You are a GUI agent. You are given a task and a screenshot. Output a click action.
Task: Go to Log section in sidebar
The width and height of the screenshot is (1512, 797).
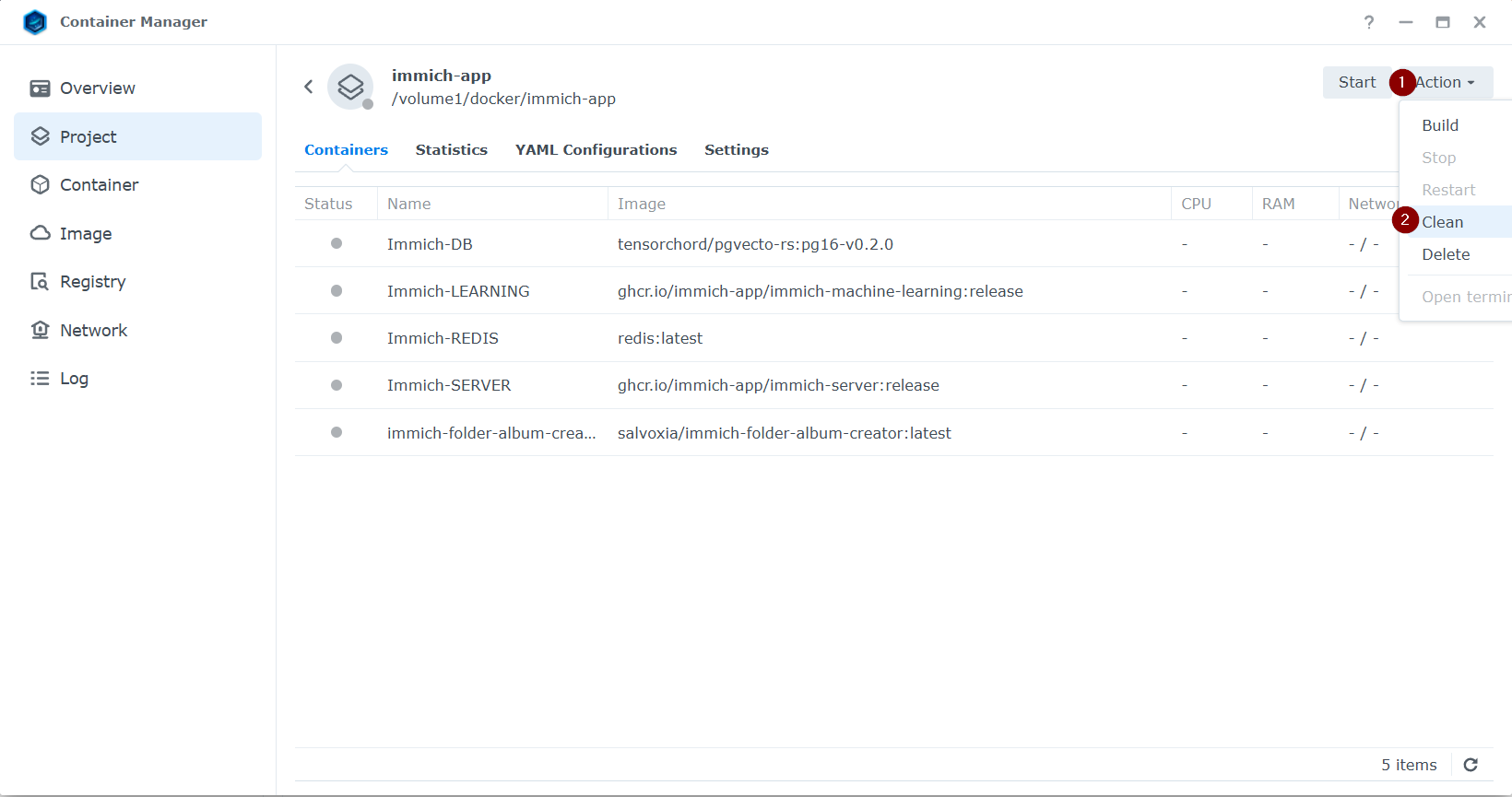(x=138, y=379)
